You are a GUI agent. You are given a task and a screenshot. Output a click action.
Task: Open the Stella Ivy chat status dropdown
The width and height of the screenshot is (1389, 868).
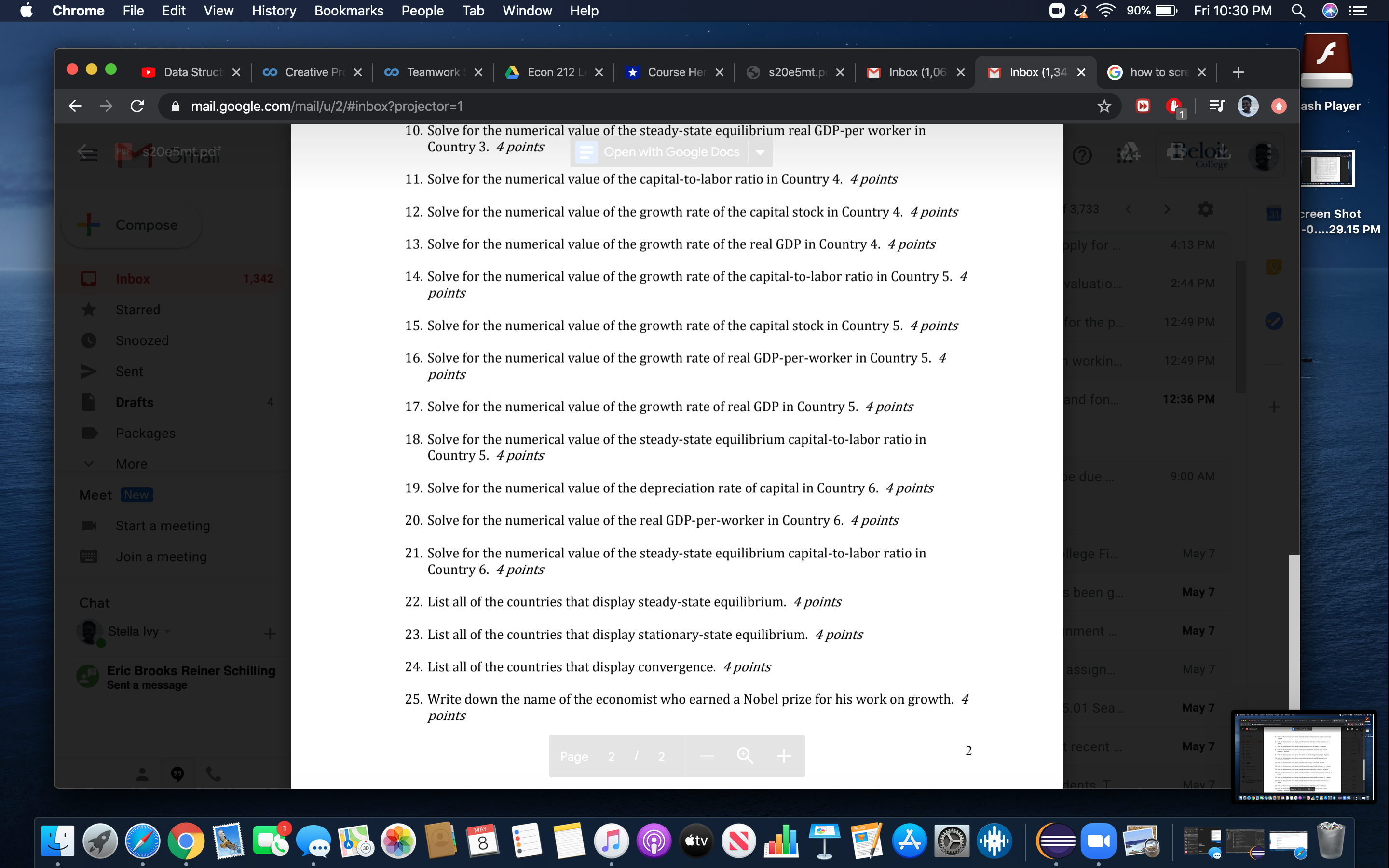point(168,632)
